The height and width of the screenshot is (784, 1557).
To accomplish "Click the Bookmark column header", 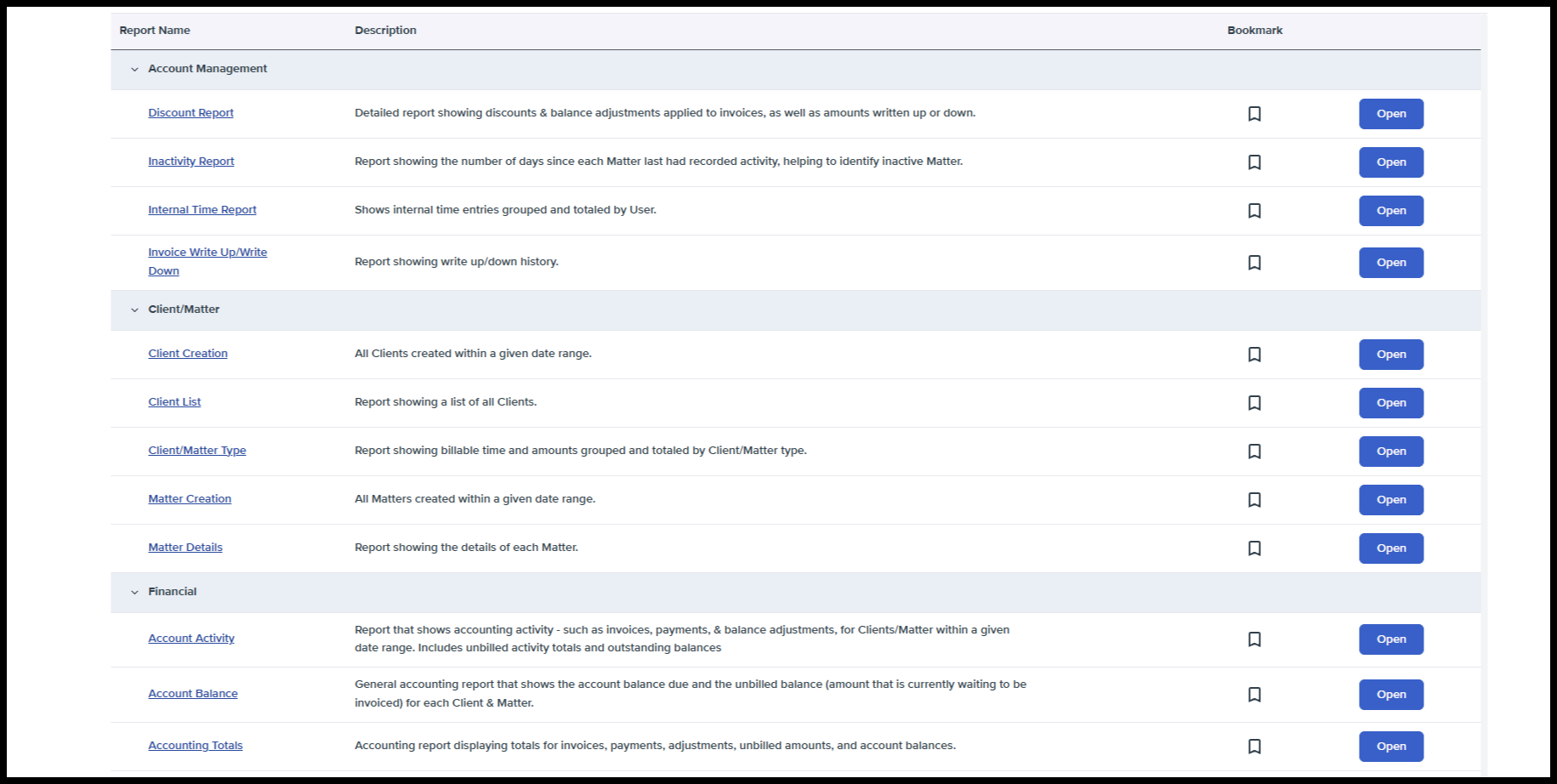I will point(1254,31).
